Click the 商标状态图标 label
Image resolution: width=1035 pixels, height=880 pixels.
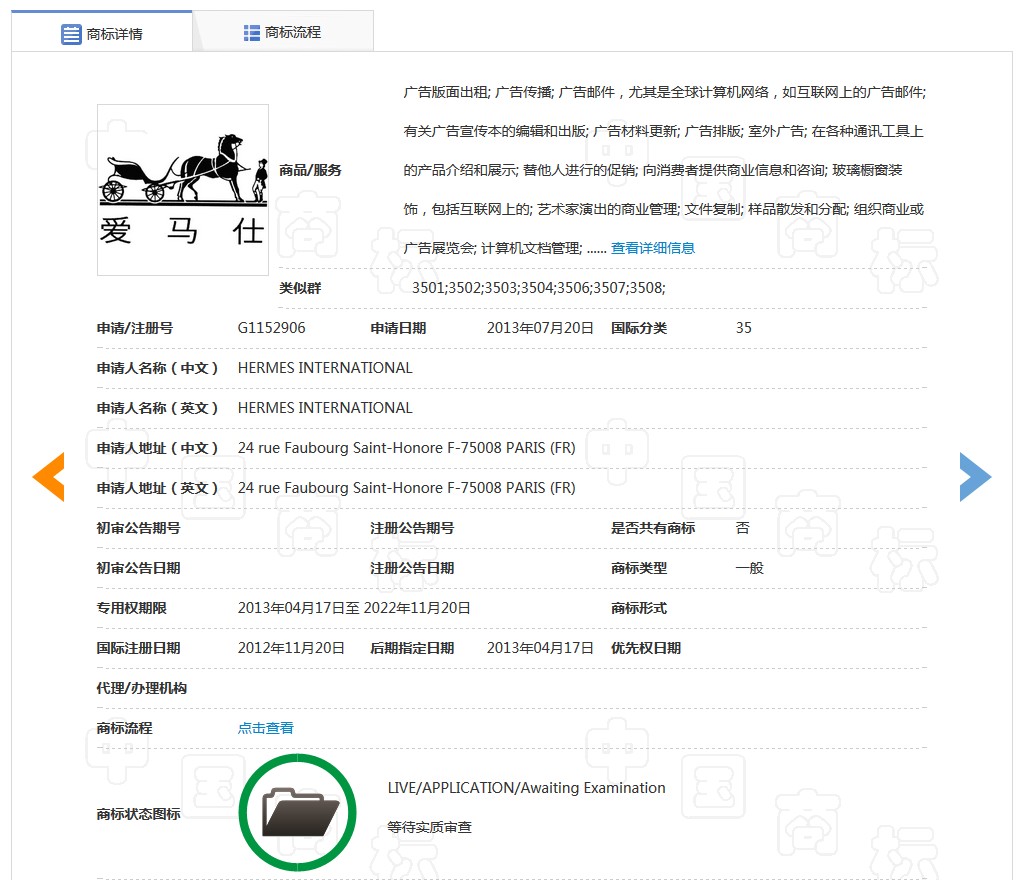(x=138, y=814)
